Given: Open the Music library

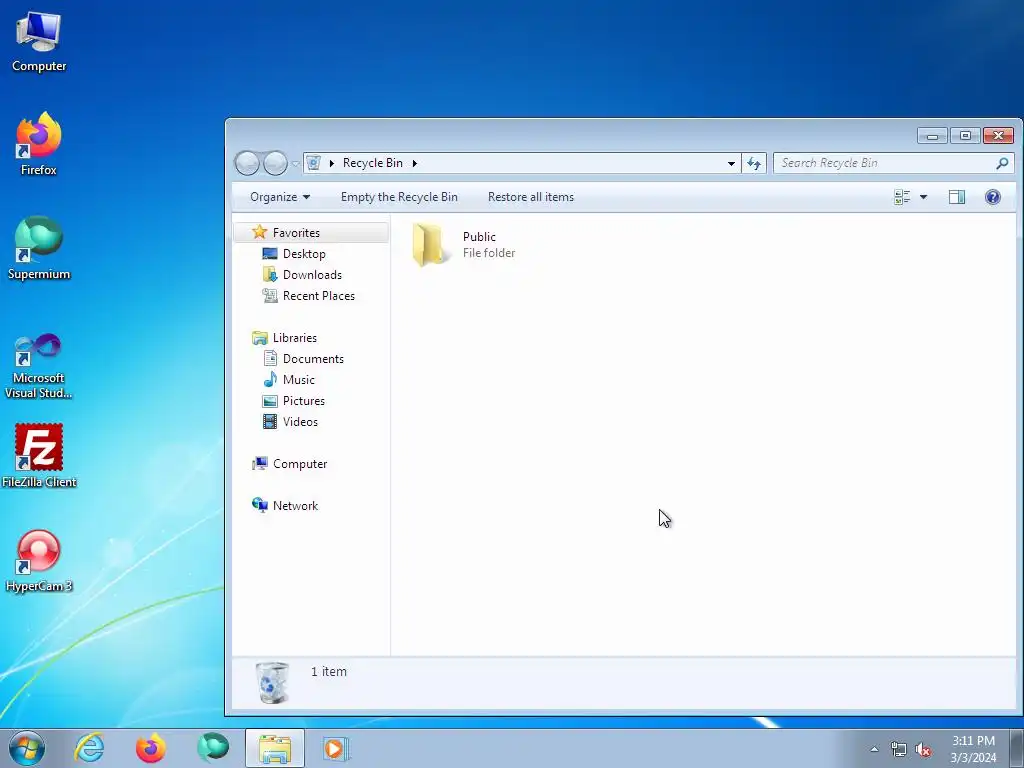Looking at the screenshot, I should [298, 379].
